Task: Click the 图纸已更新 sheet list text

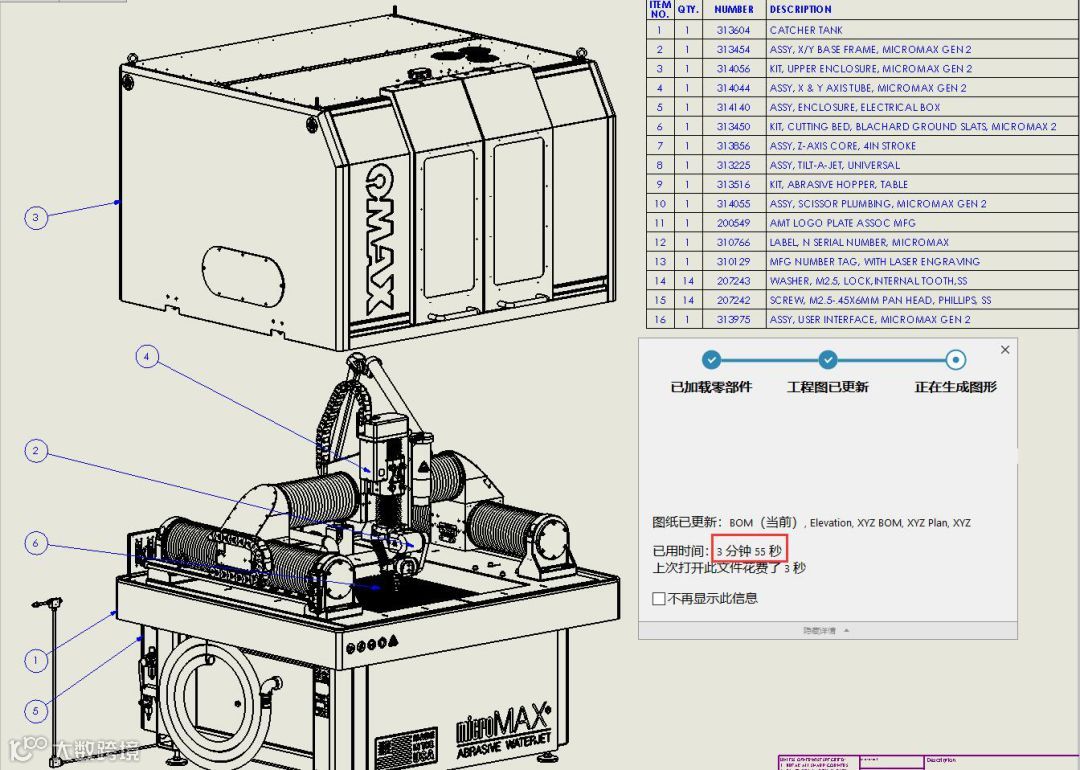Action: 811,523
